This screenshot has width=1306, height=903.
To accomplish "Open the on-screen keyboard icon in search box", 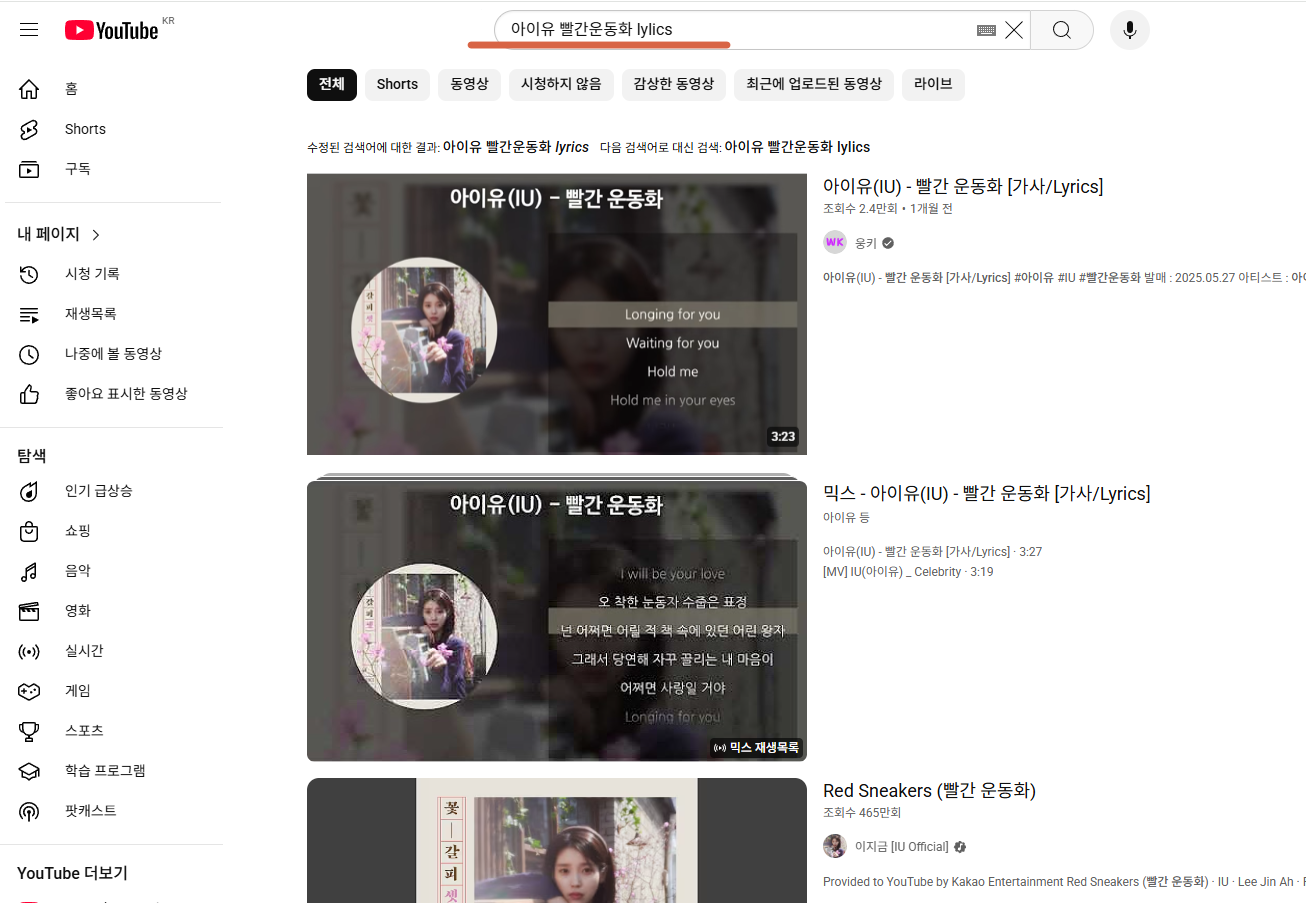I will (x=986, y=30).
